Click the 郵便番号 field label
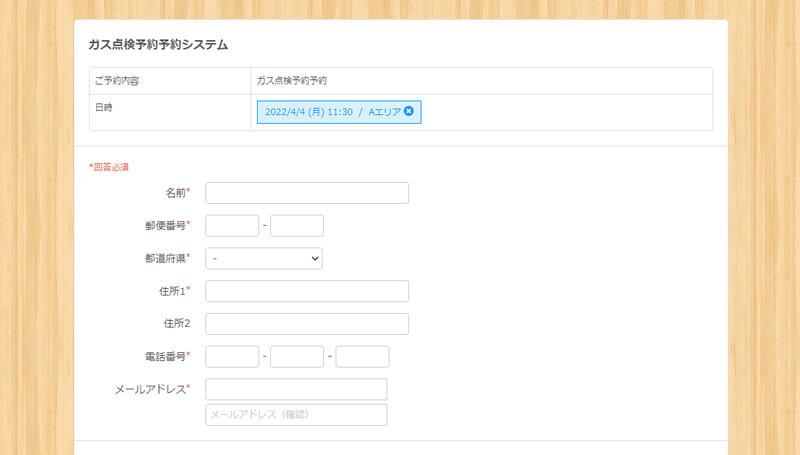The width and height of the screenshot is (800, 455). (x=167, y=225)
